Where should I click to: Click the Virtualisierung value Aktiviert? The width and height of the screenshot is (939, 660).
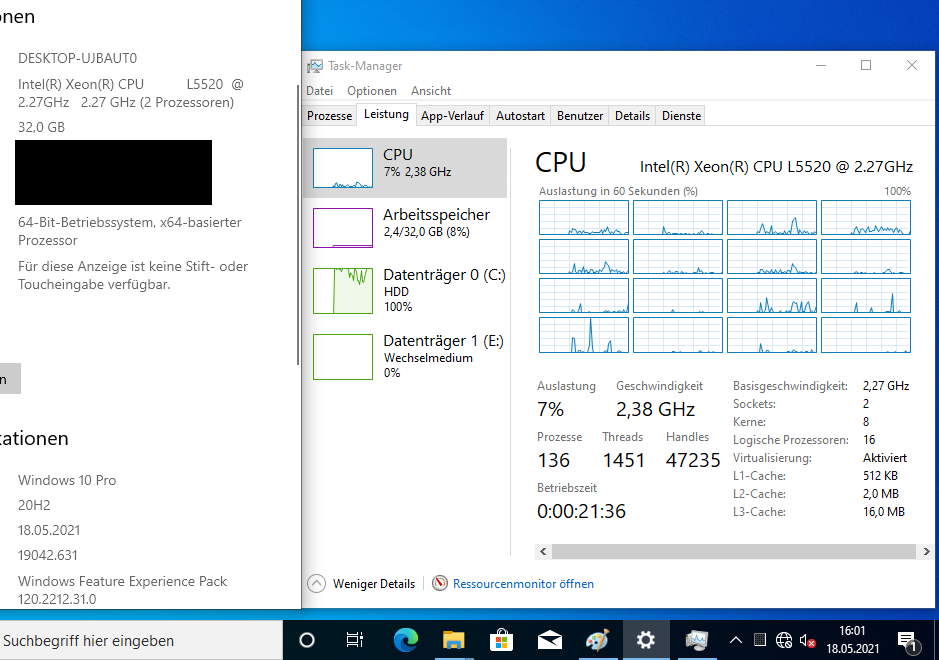tap(885, 458)
